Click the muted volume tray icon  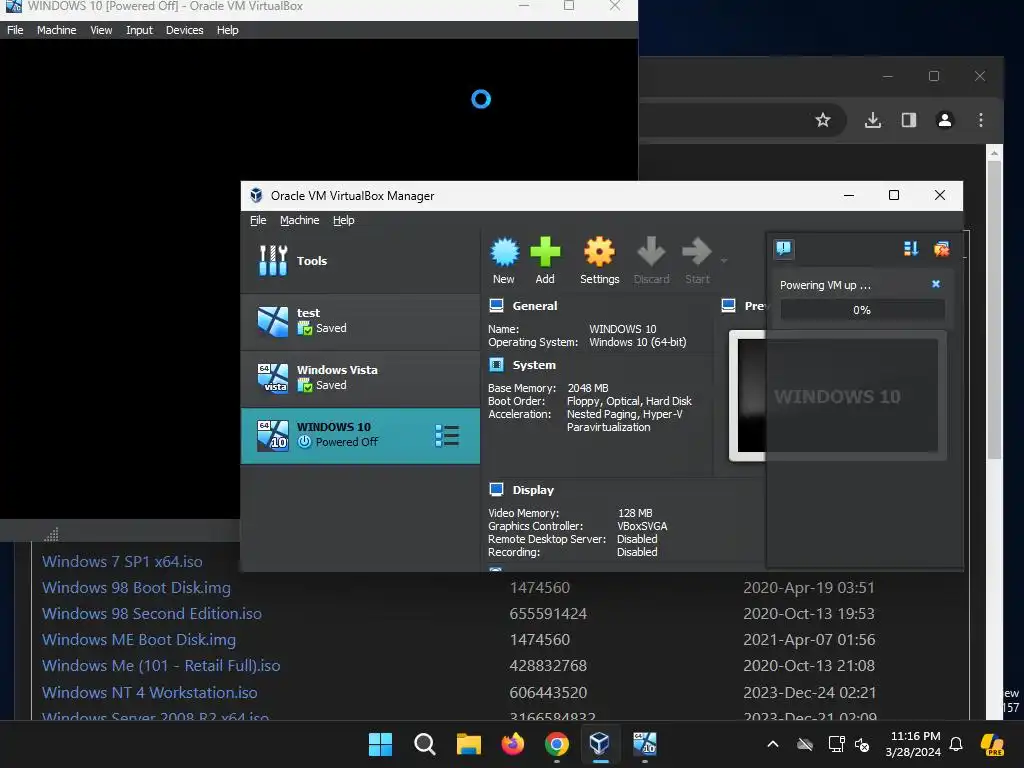pyautogui.click(x=862, y=744)
